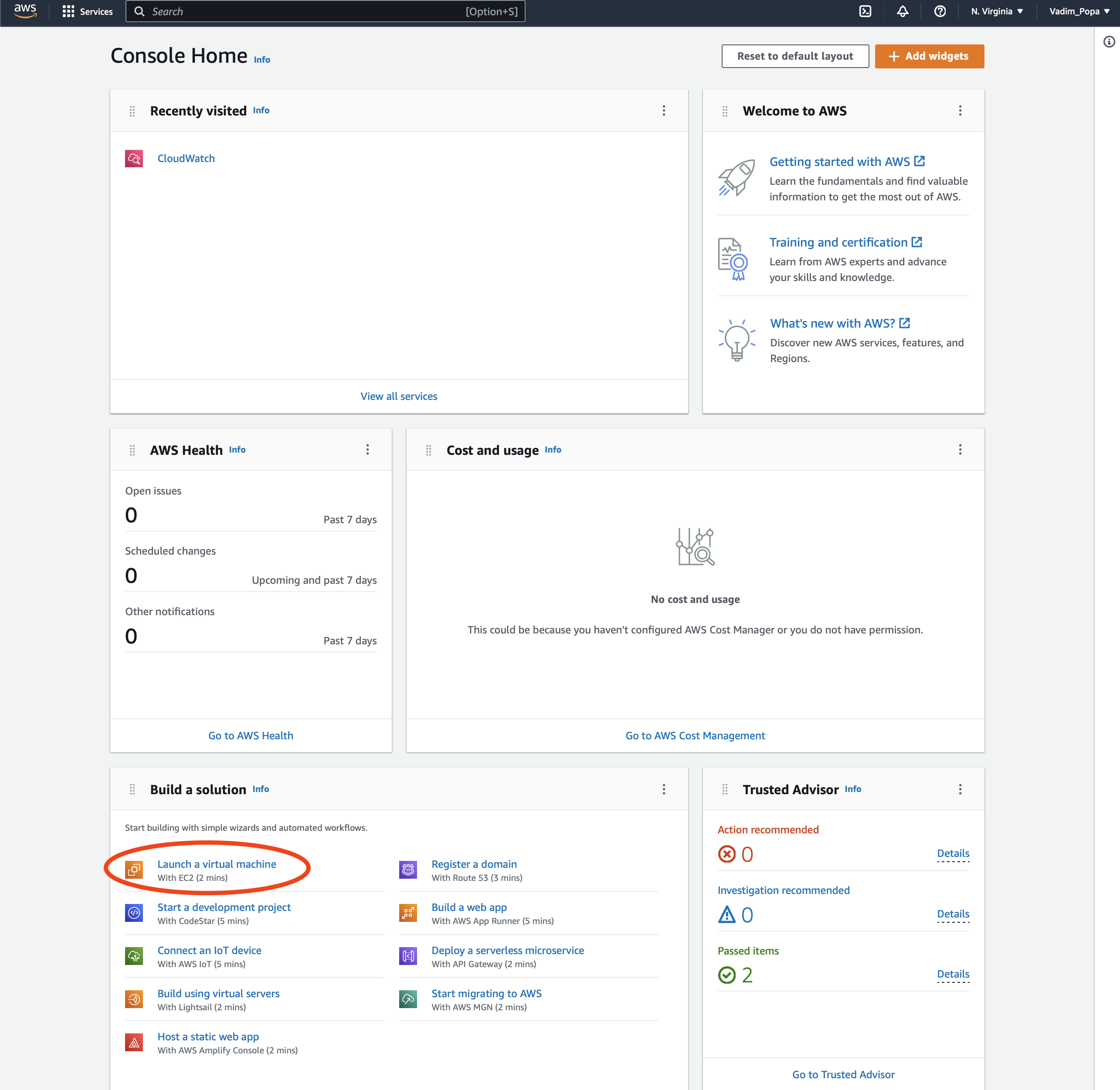Click the notifications bell icon
This screenshot has height=1090, width=1120.
tap(903, 11)
